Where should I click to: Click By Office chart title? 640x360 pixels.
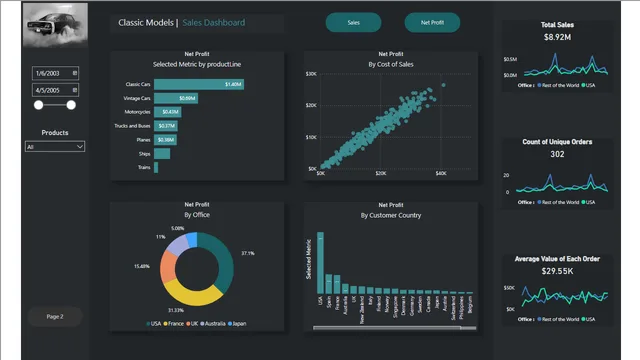(197, 215)
